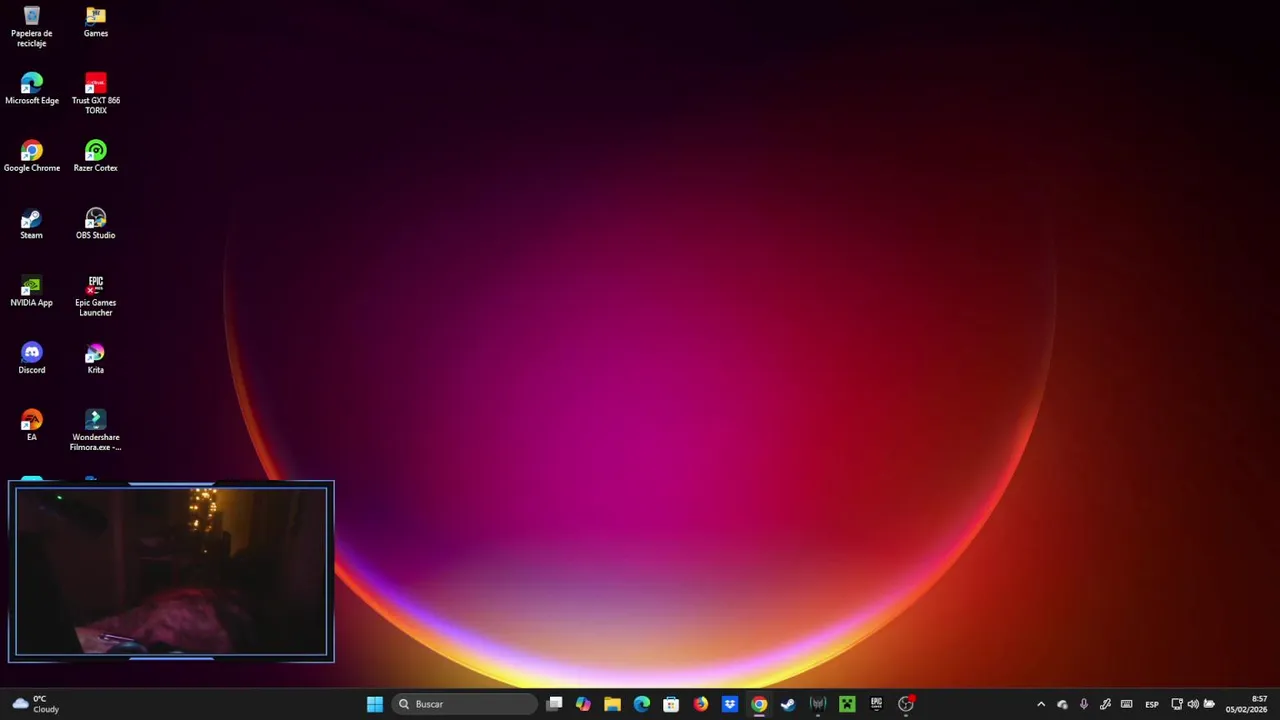Screen dimensions: 1280x720
Task: Select the Razer Cortex desktop shortcut
Action: (96, 157)
